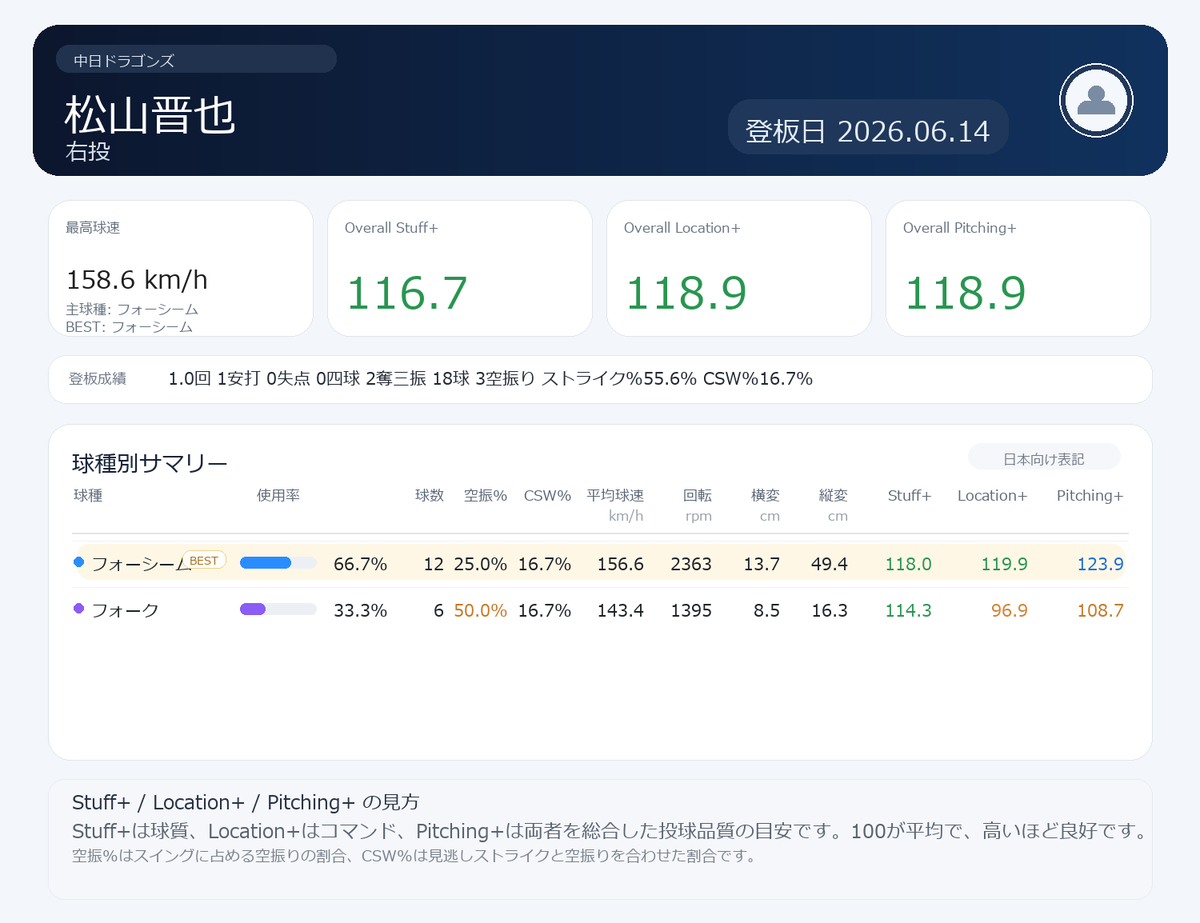Click the orange 50.0% whiff value

pos(481,610)
